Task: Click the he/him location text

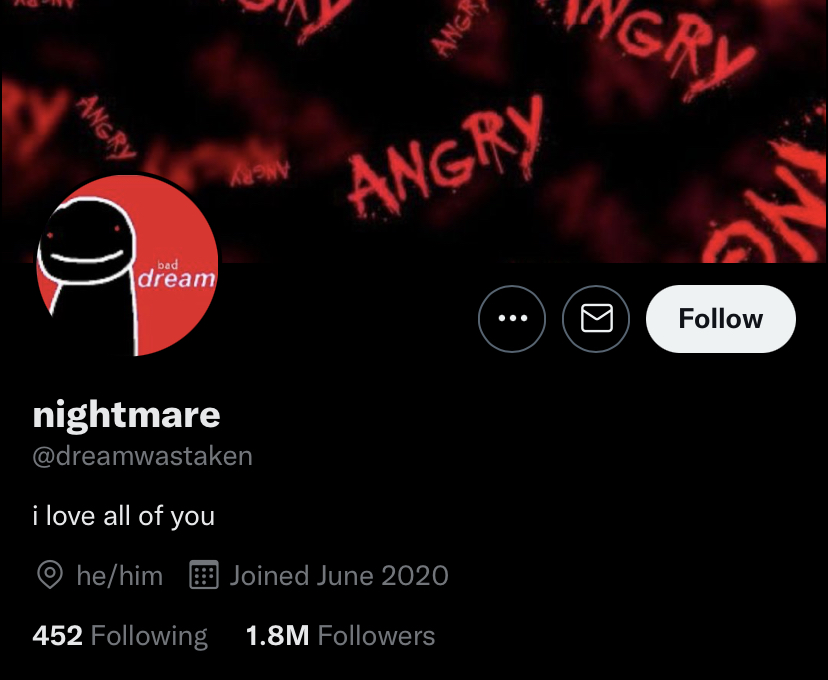Action: click(x=119, y=575)
